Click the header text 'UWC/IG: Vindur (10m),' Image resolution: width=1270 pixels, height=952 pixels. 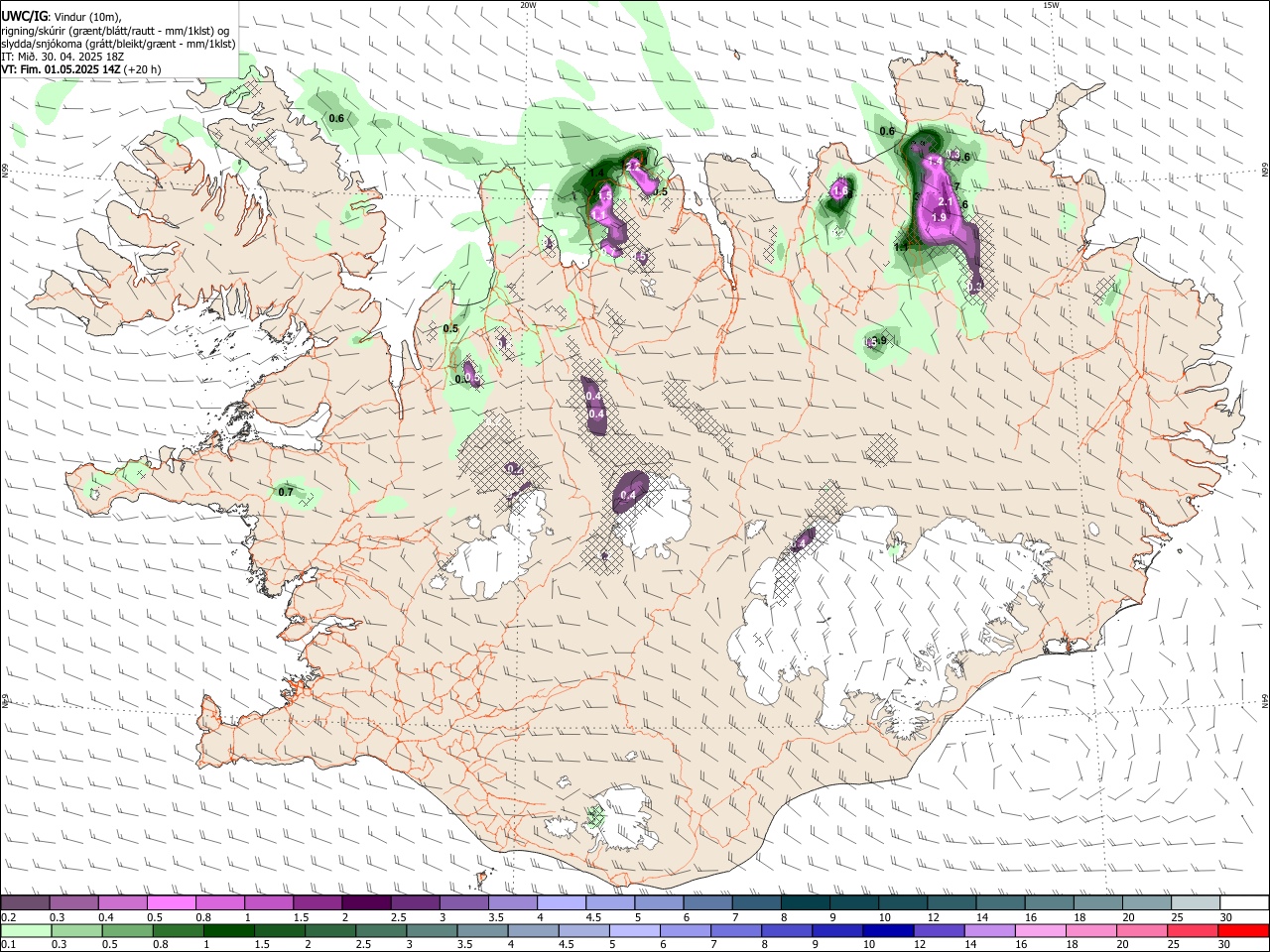point(62,17)
